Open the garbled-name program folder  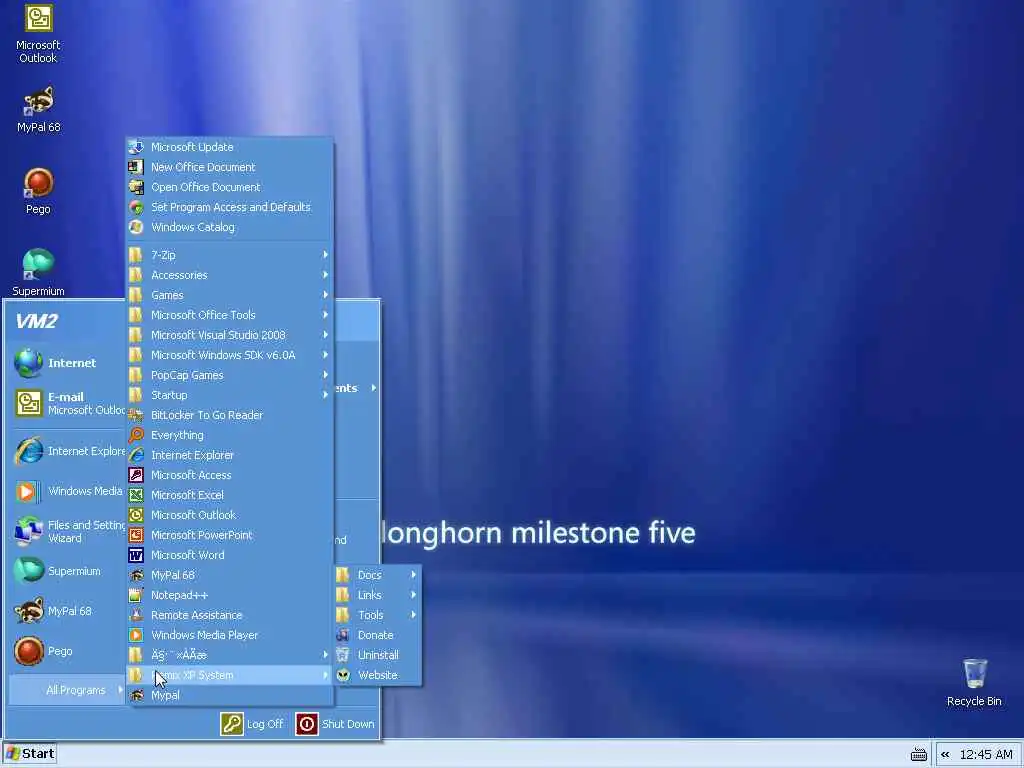pos(229,655)
